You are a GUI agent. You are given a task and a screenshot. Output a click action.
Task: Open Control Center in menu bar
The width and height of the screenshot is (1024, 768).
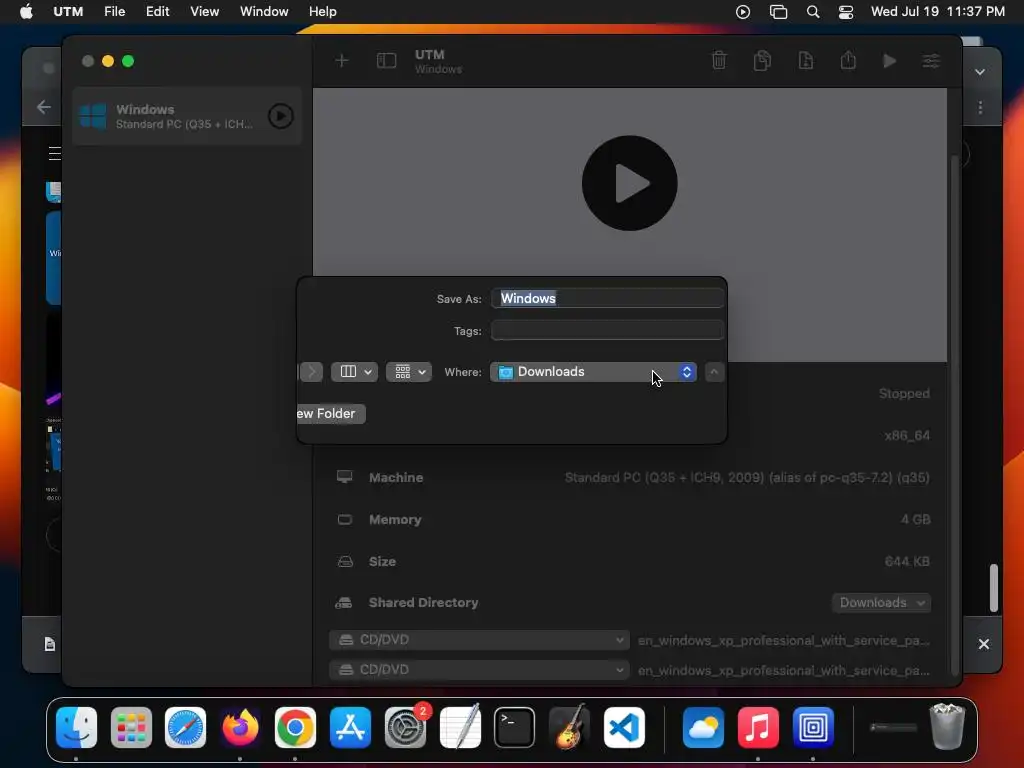click(846, 12)
